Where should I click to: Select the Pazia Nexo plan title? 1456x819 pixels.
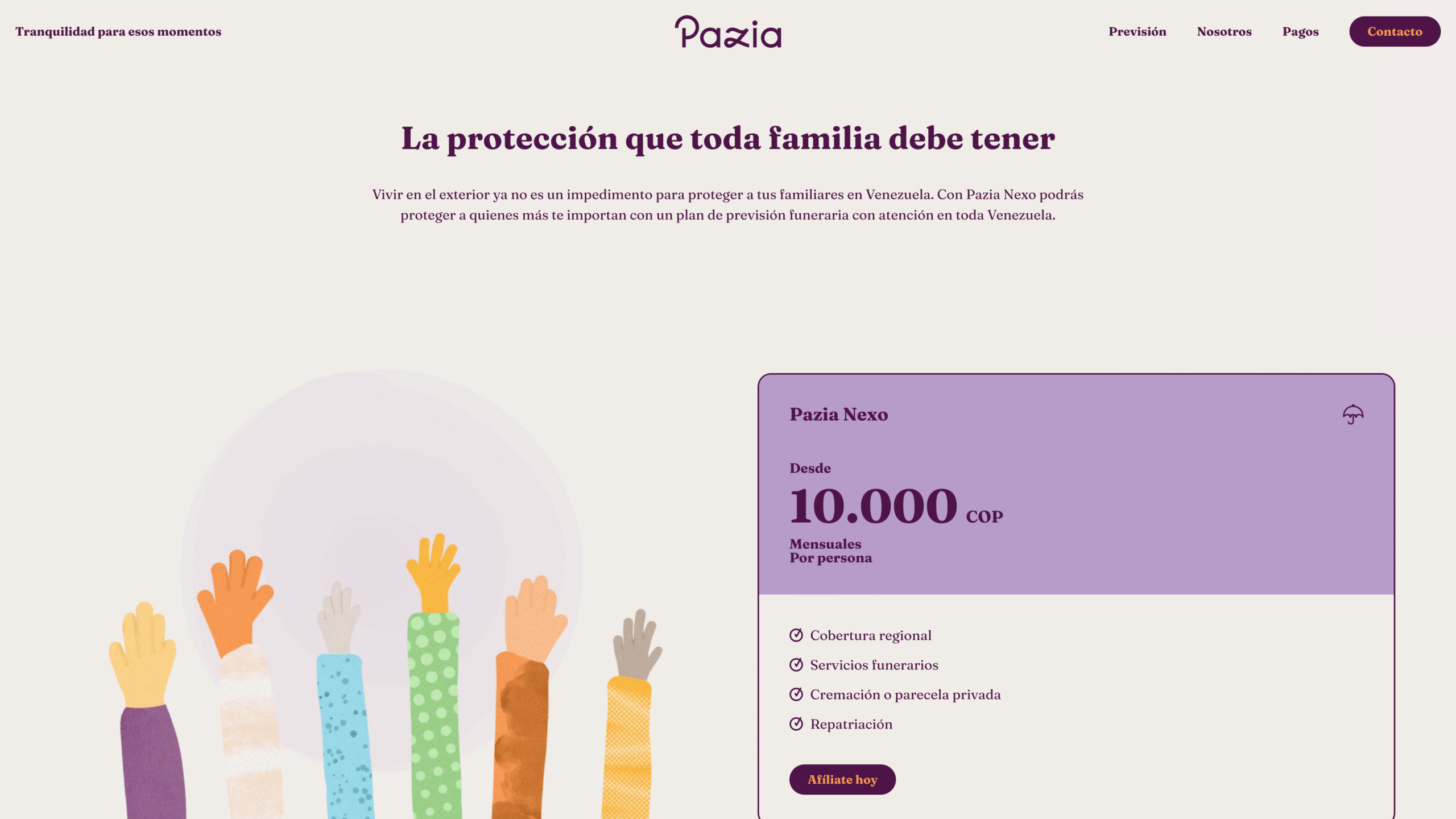coord(838,415)
